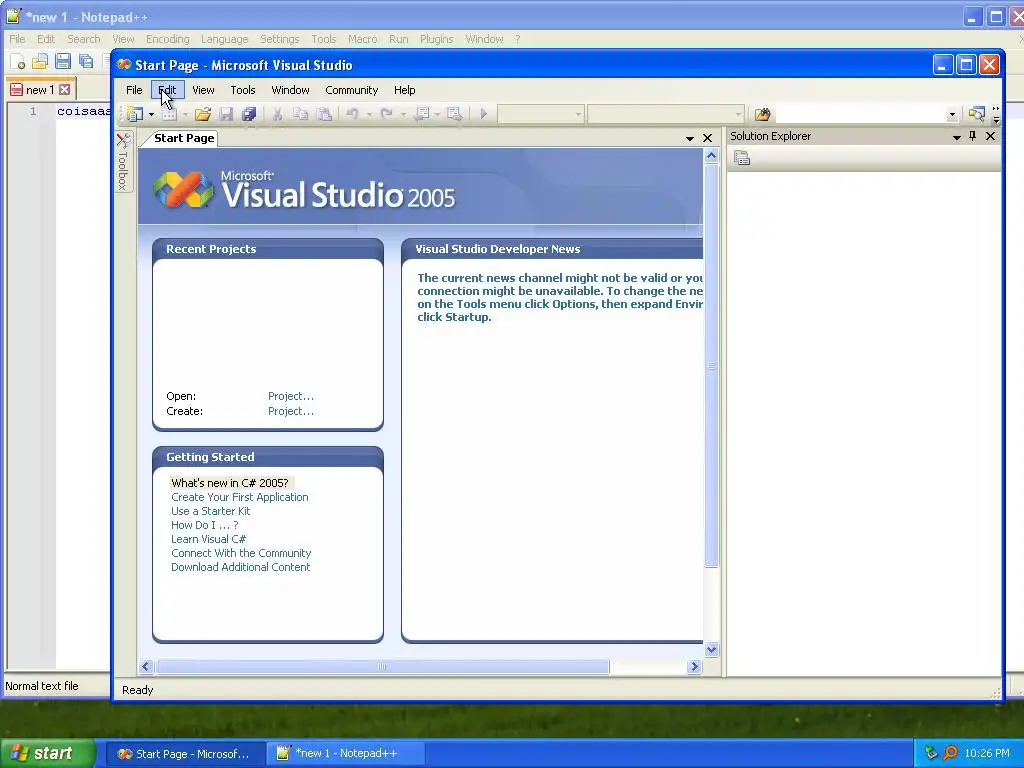Open the Visual Studio Window menu

290,90
